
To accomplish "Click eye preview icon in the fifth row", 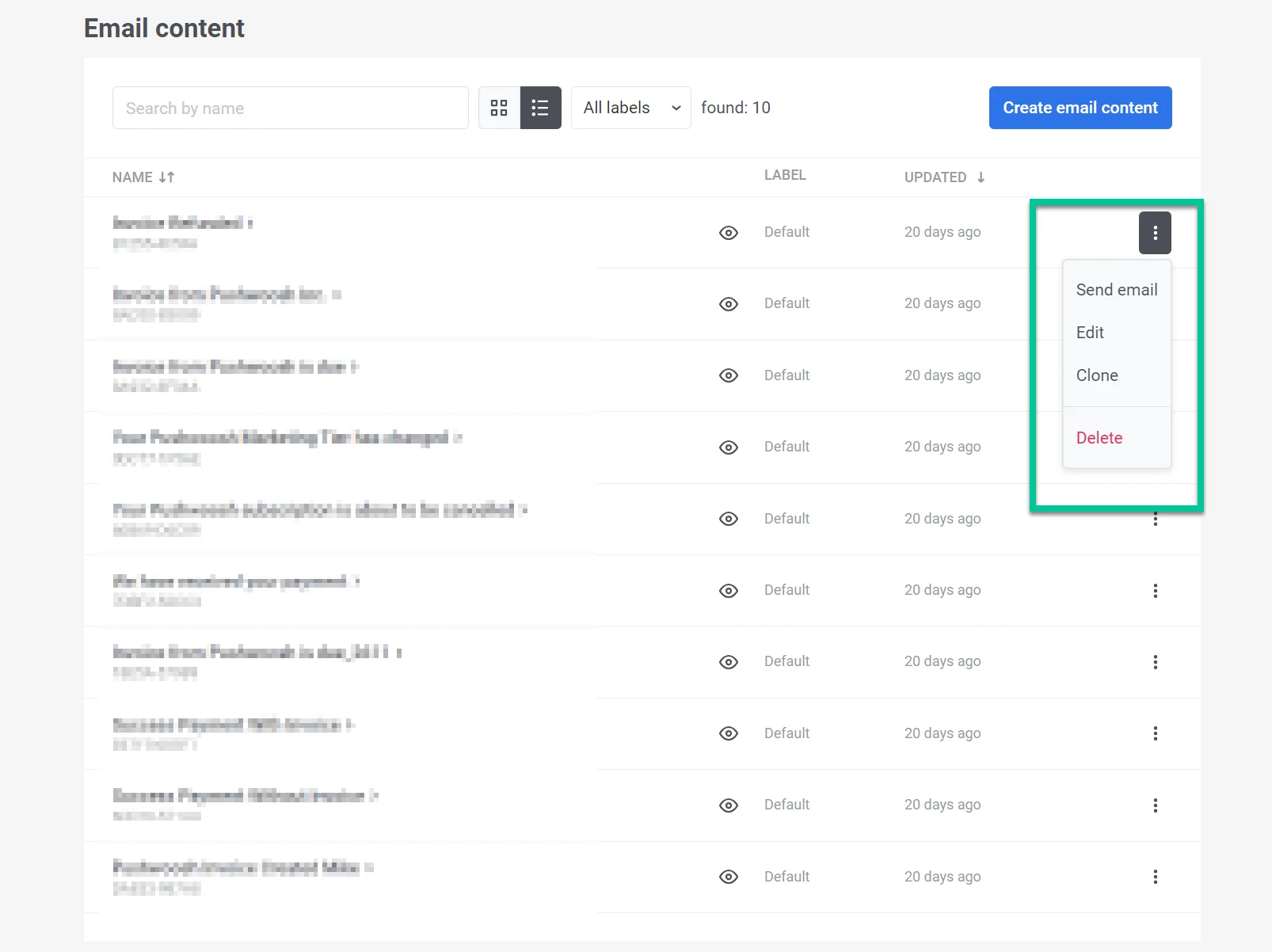I will pos(729,519).
